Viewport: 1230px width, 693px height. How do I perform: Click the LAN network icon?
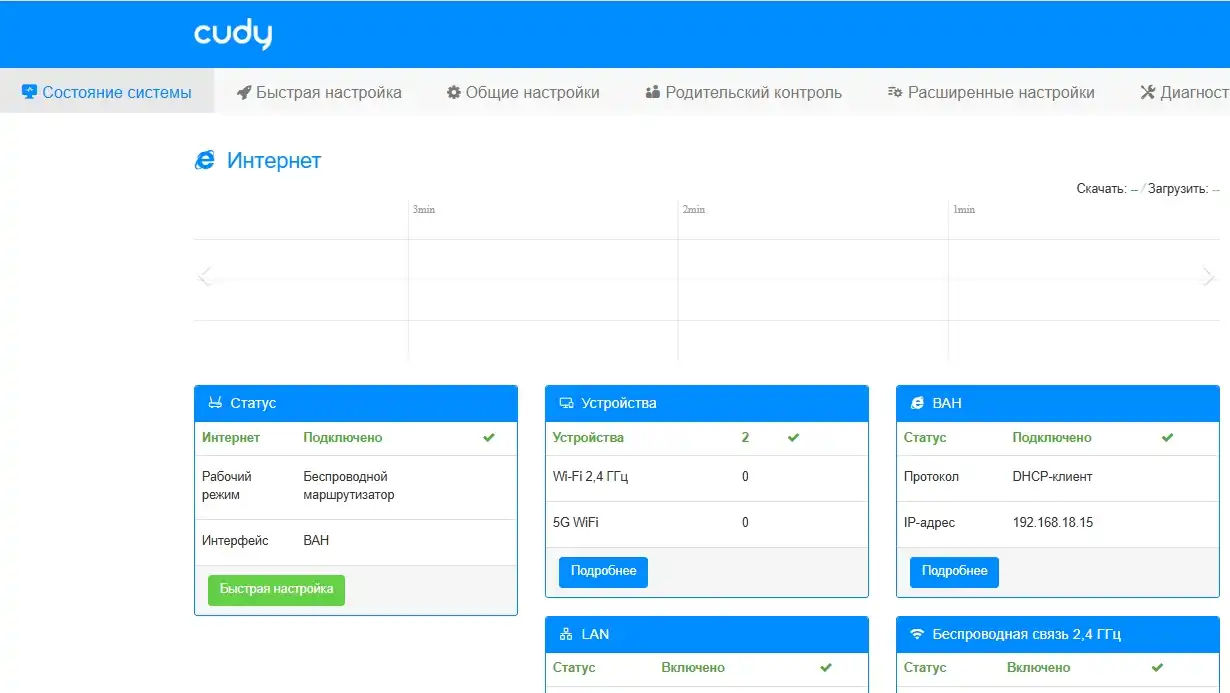pyautogui.click(x=566, y=634)
